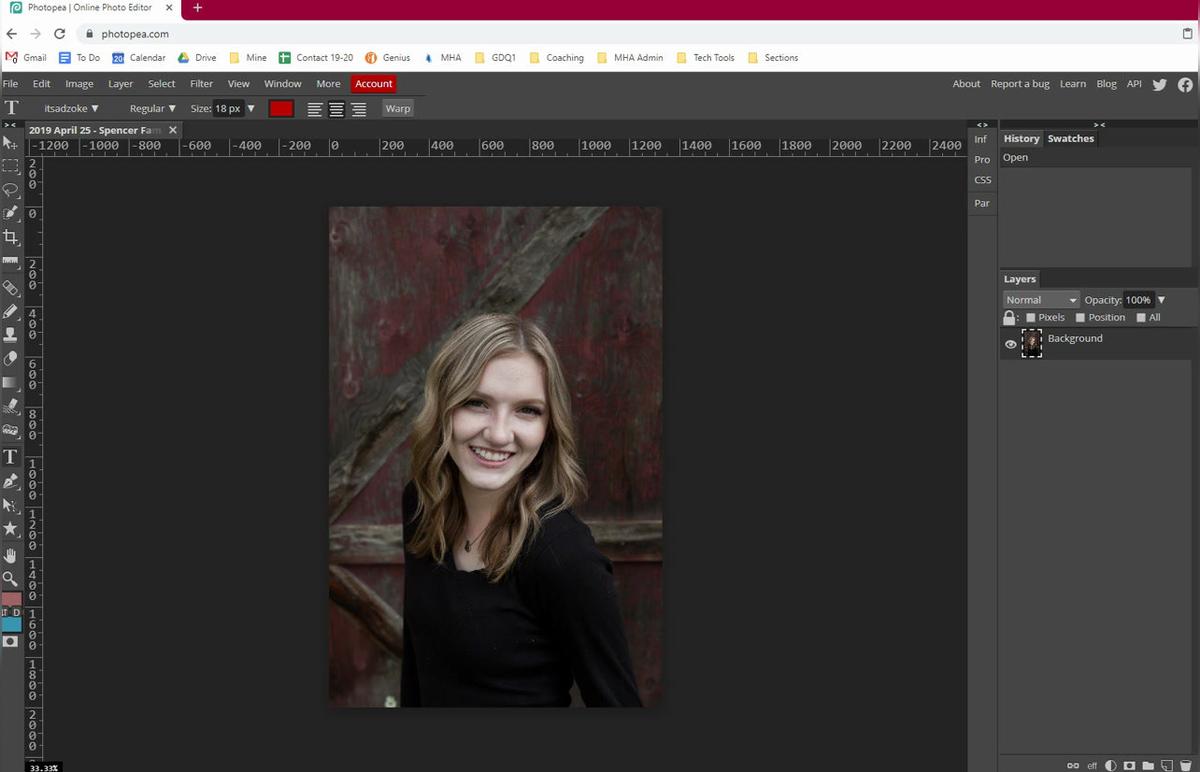This screenshot has height=772, width=1200.
Task: Open the Layer menu
Action: tap(120, 84)
